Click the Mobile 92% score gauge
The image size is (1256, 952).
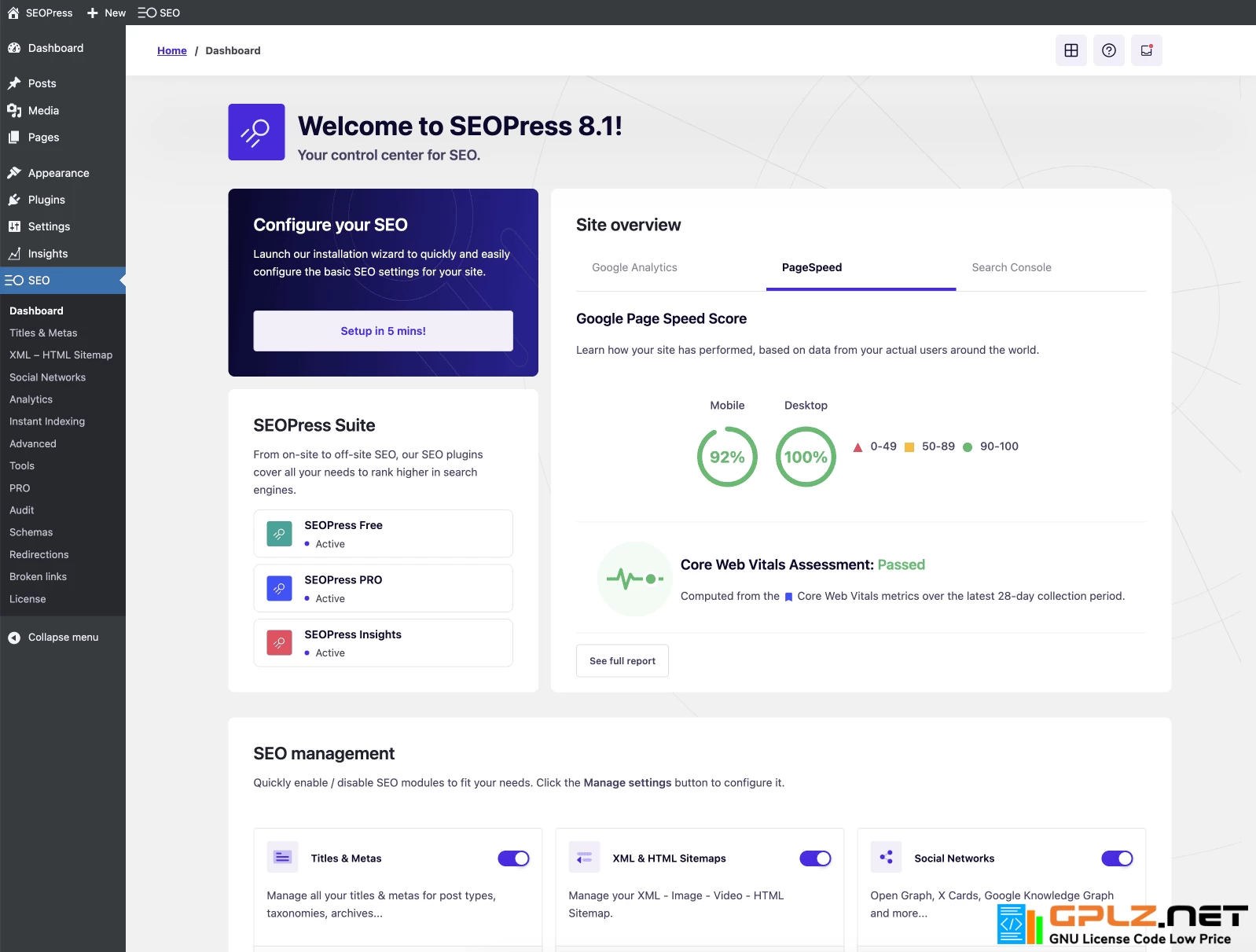click(727, 457)
